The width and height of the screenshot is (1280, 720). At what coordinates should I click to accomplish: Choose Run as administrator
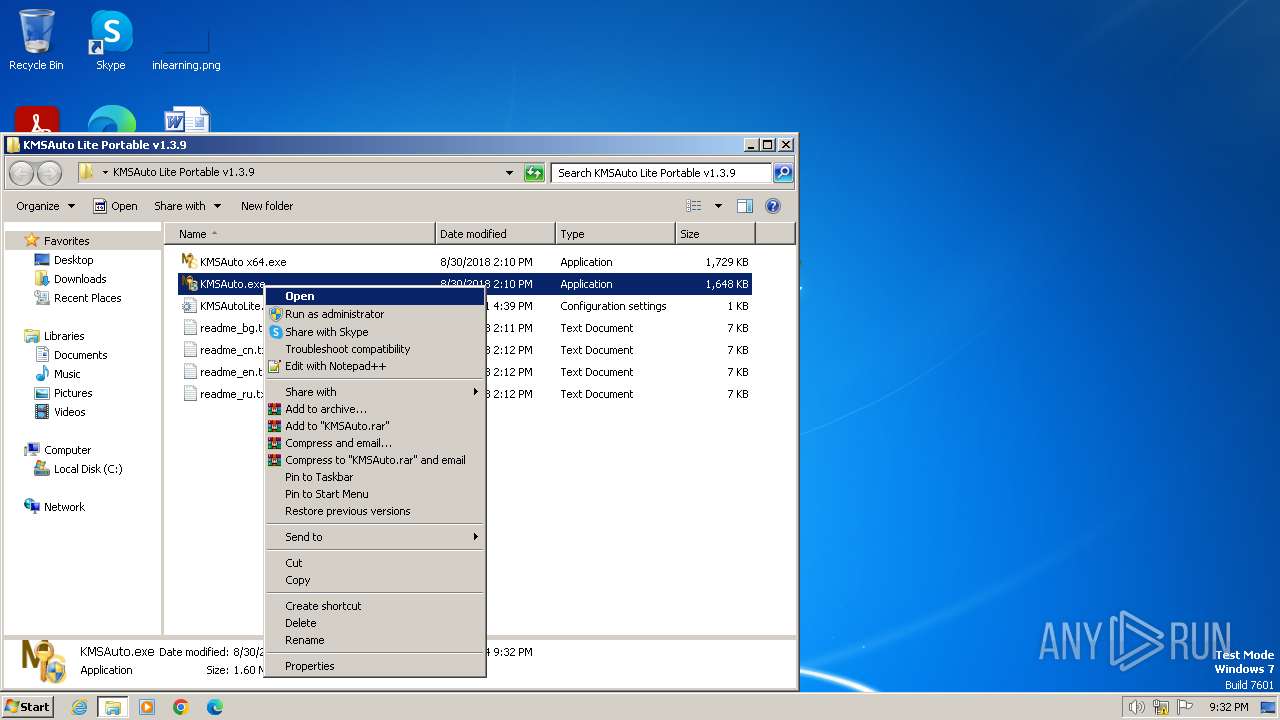[x=374, y=314]
